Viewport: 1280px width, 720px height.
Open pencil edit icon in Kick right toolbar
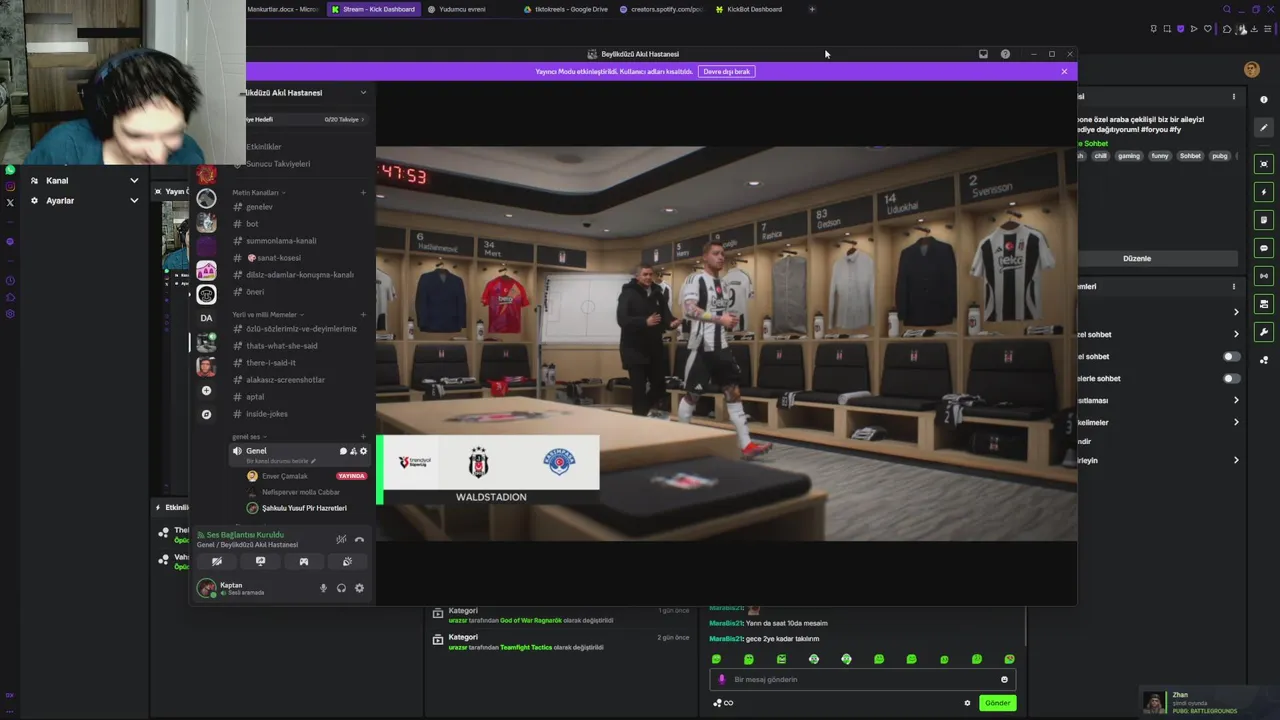[x=1264, y=128]
